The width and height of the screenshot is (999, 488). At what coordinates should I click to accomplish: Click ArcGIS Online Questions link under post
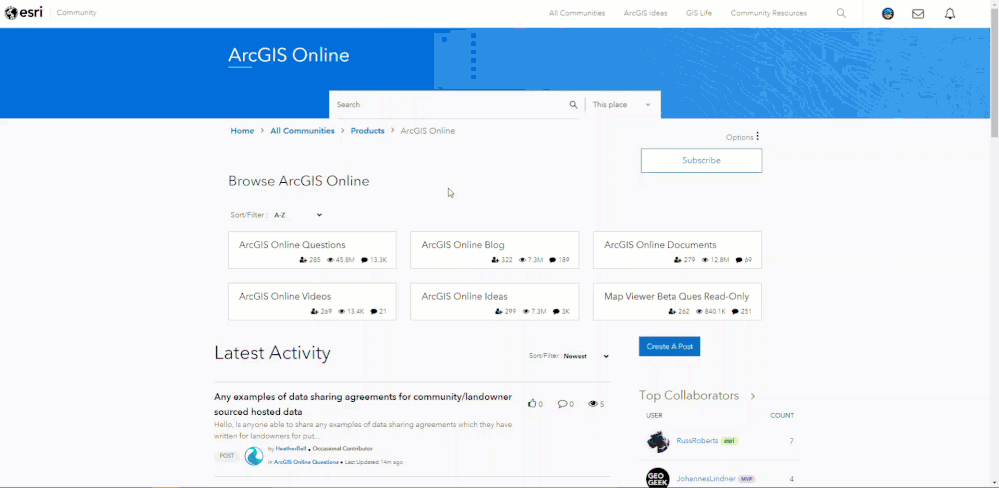coord(306,462)
